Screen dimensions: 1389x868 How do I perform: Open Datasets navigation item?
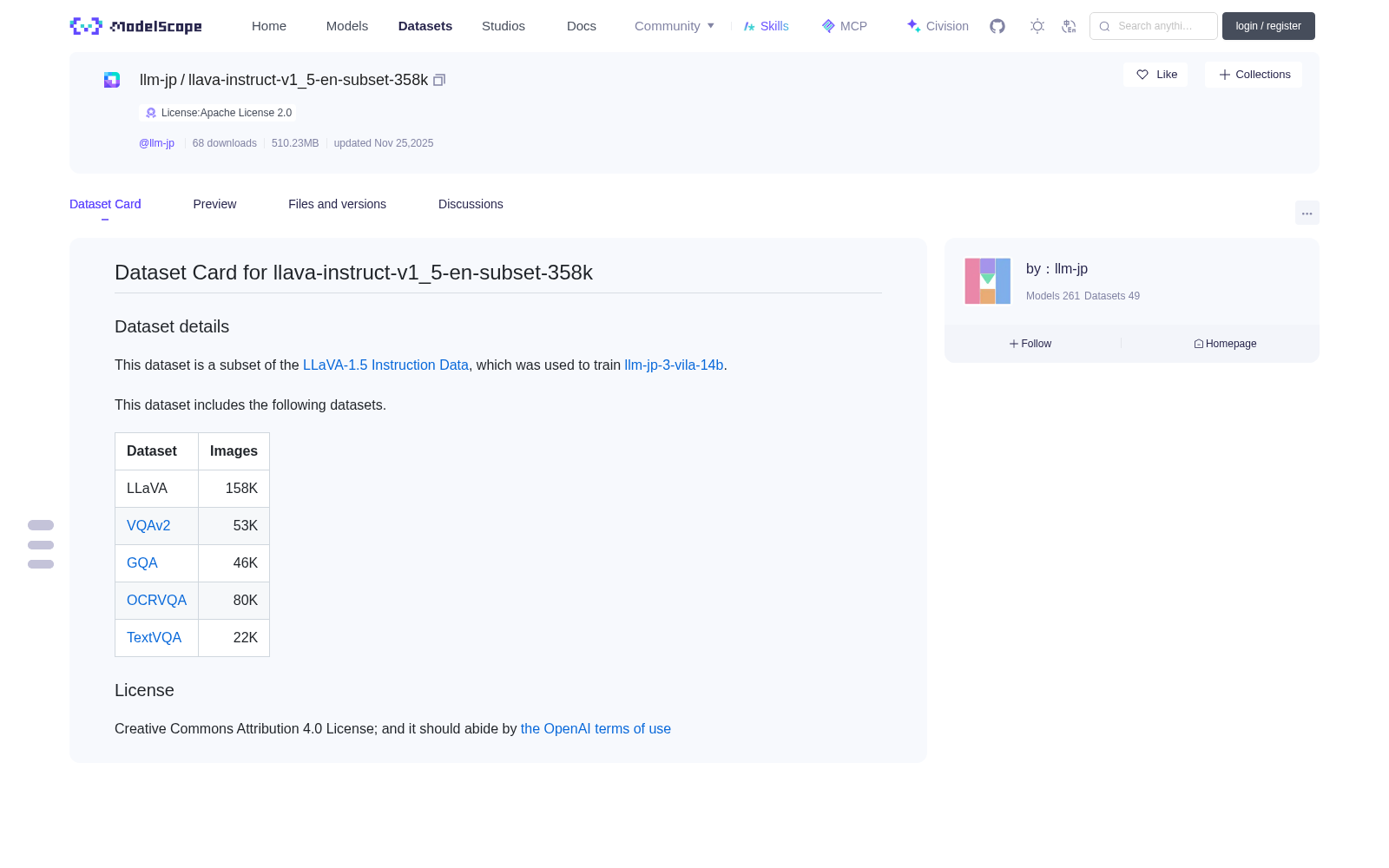[x=425, y=26]
